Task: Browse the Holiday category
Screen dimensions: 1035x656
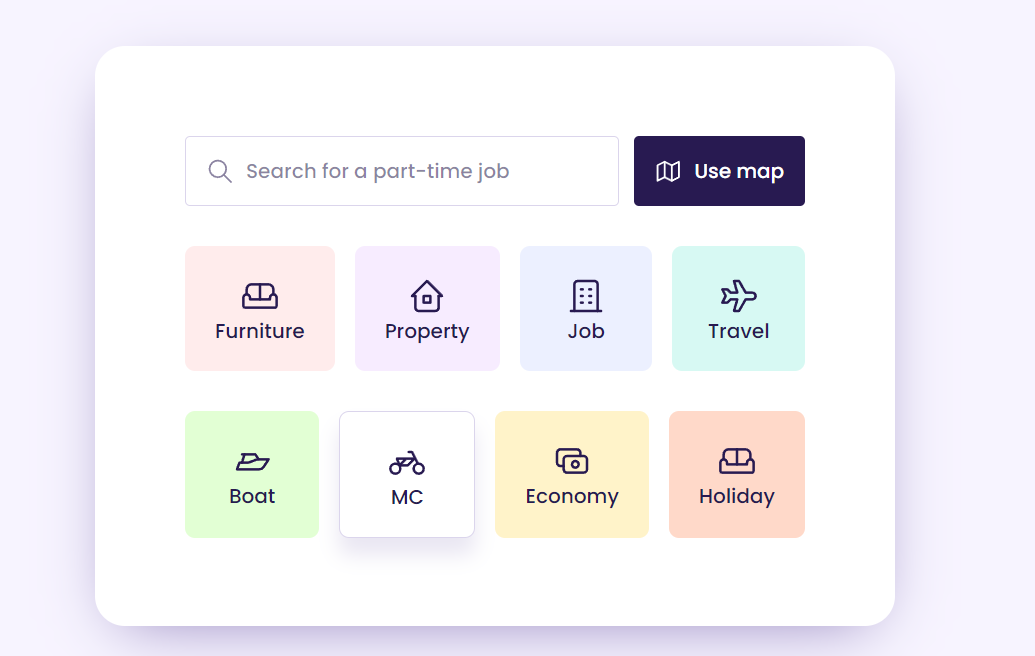Action: [x=737, y=474]
